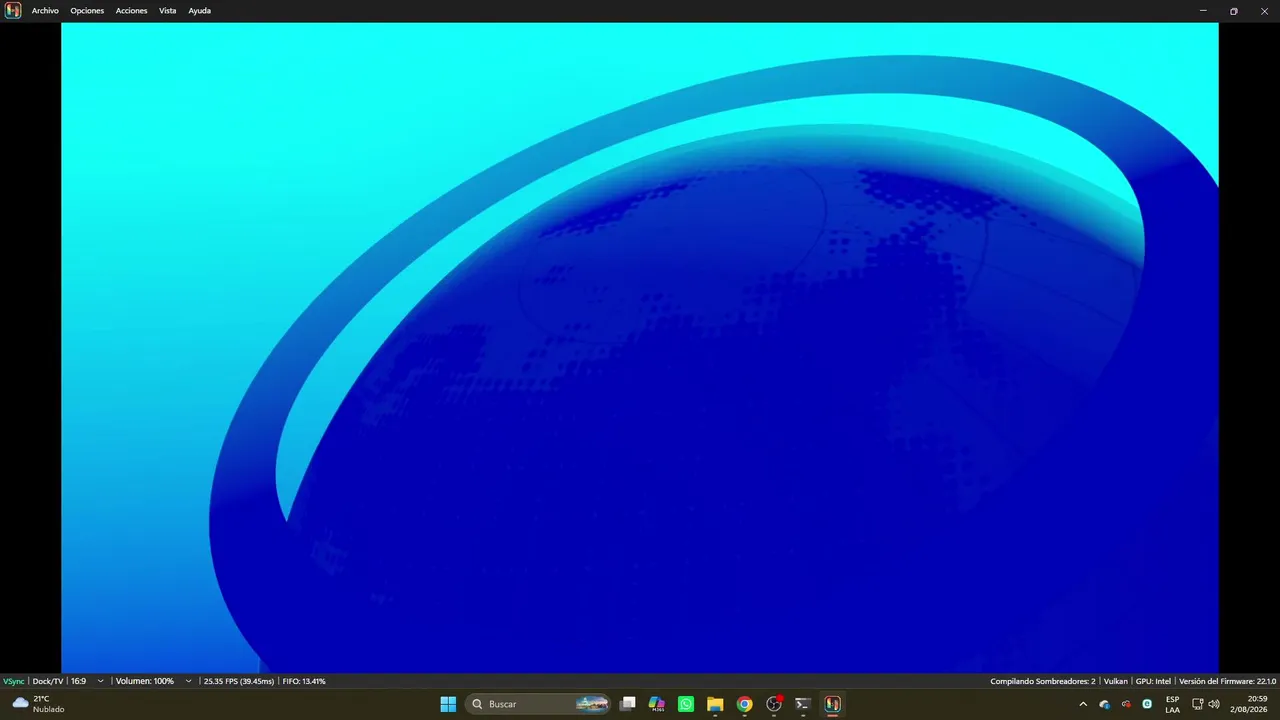
Task: Open the clock showing 20:59
Action: point(1249,704)
